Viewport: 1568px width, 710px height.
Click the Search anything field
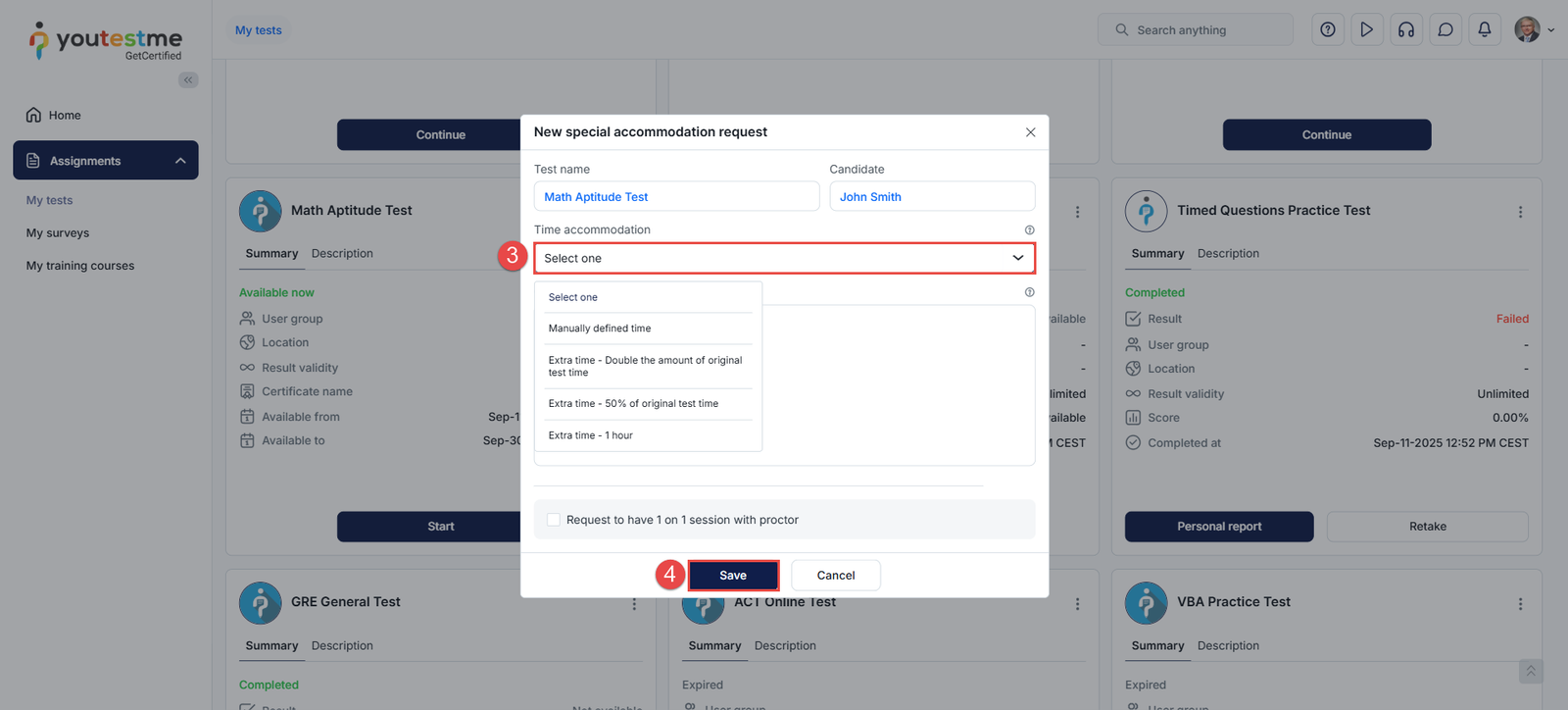[1196, 30]
